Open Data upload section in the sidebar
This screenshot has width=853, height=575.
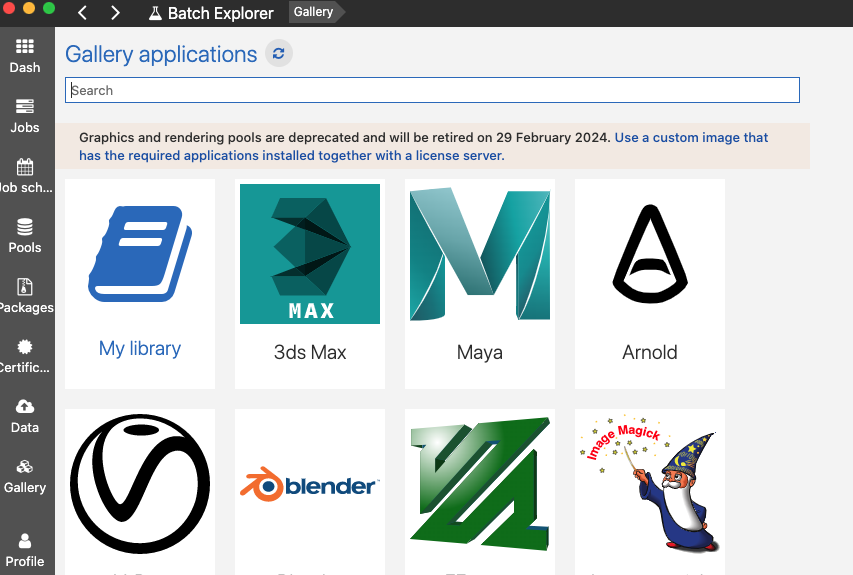[25, 416]
